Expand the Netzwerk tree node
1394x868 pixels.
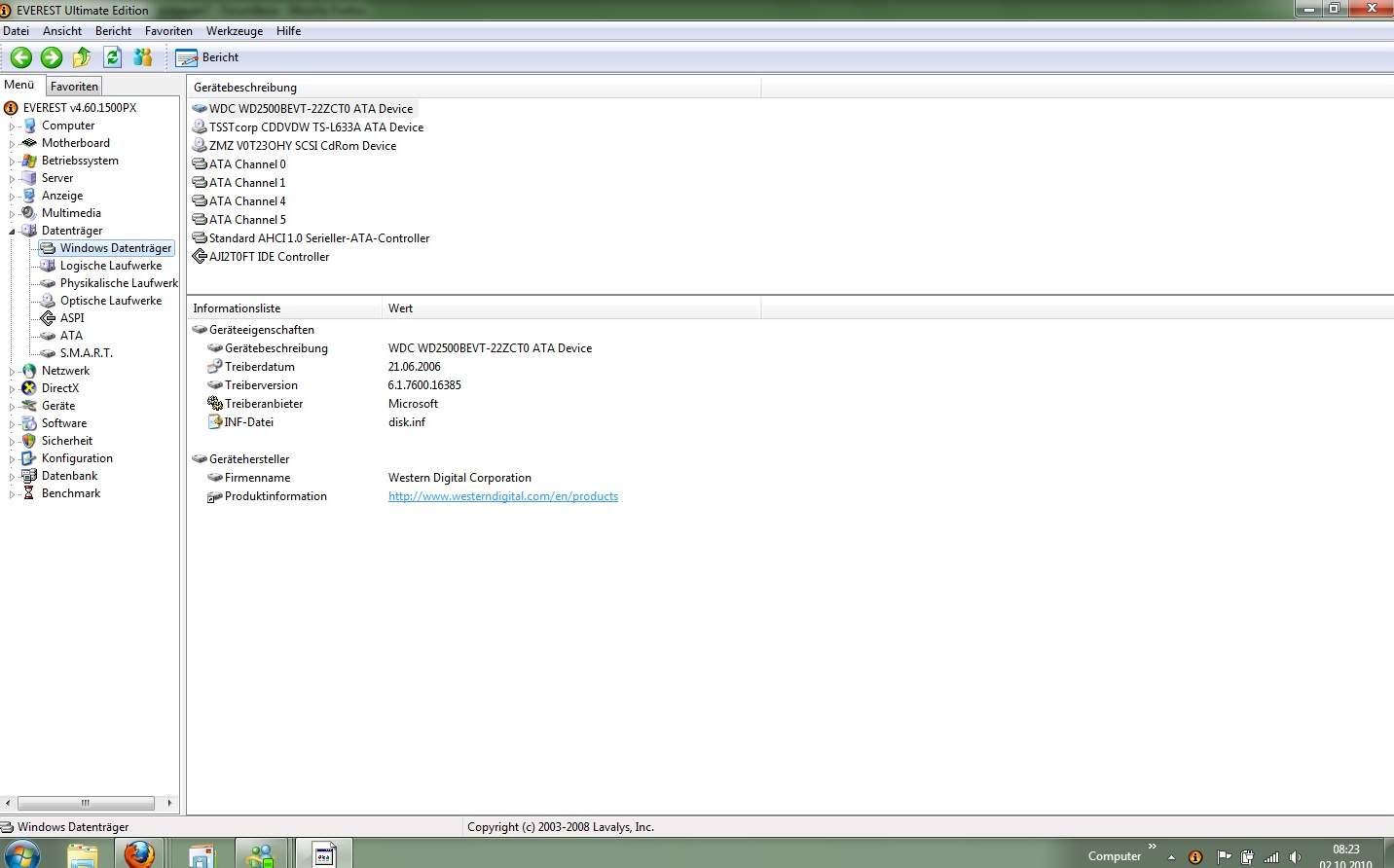12,372
